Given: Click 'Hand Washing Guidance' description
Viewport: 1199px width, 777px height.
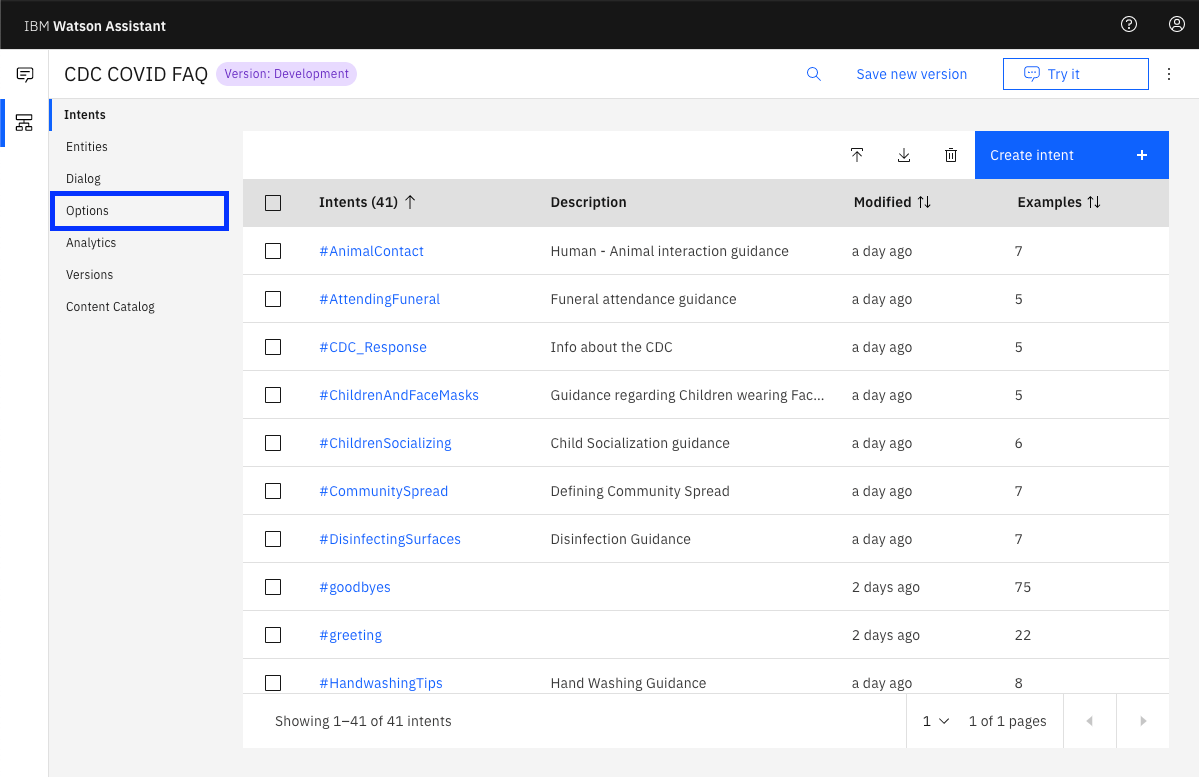Looking at the screenshot, I should [628, 683].
